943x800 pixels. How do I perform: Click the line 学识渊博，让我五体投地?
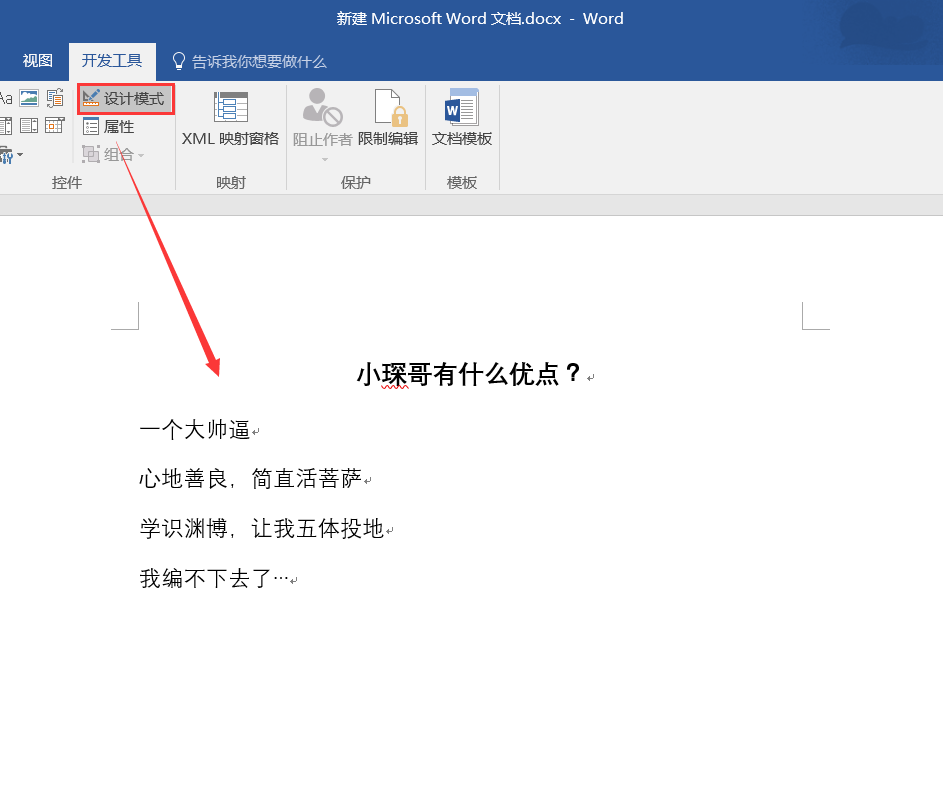tap(262, 529)
